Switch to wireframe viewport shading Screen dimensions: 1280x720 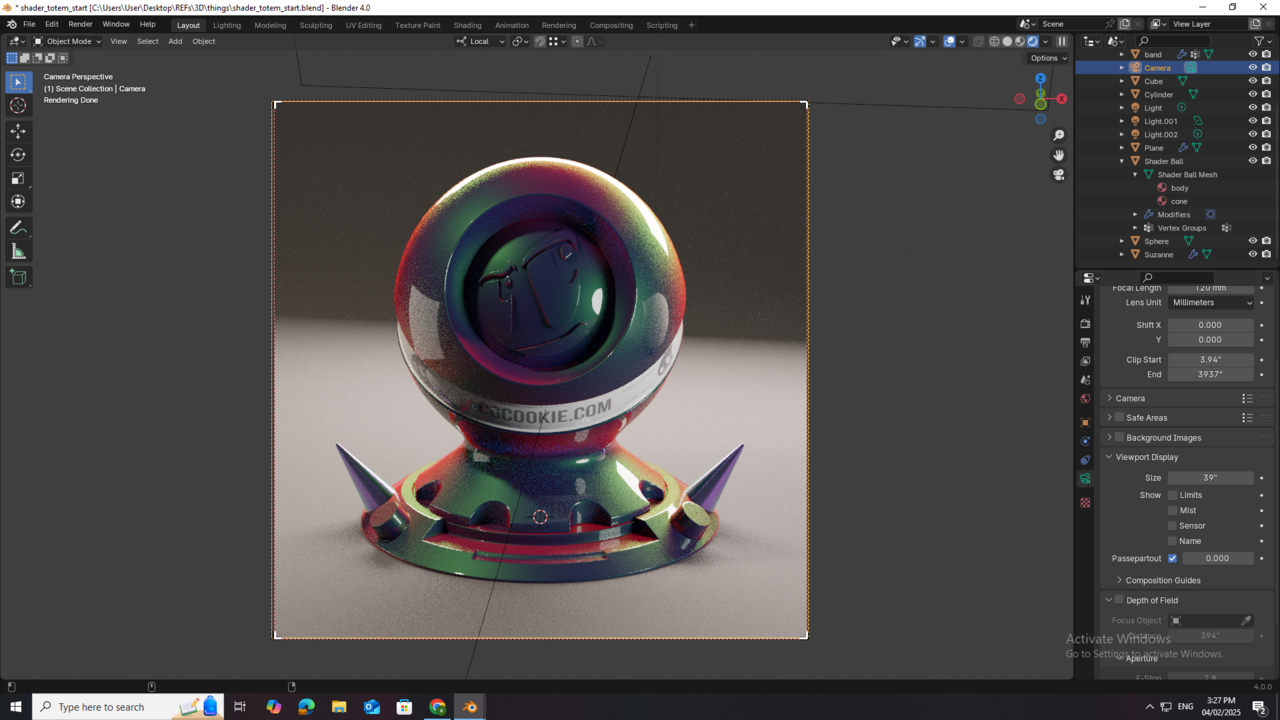point(994,42)
